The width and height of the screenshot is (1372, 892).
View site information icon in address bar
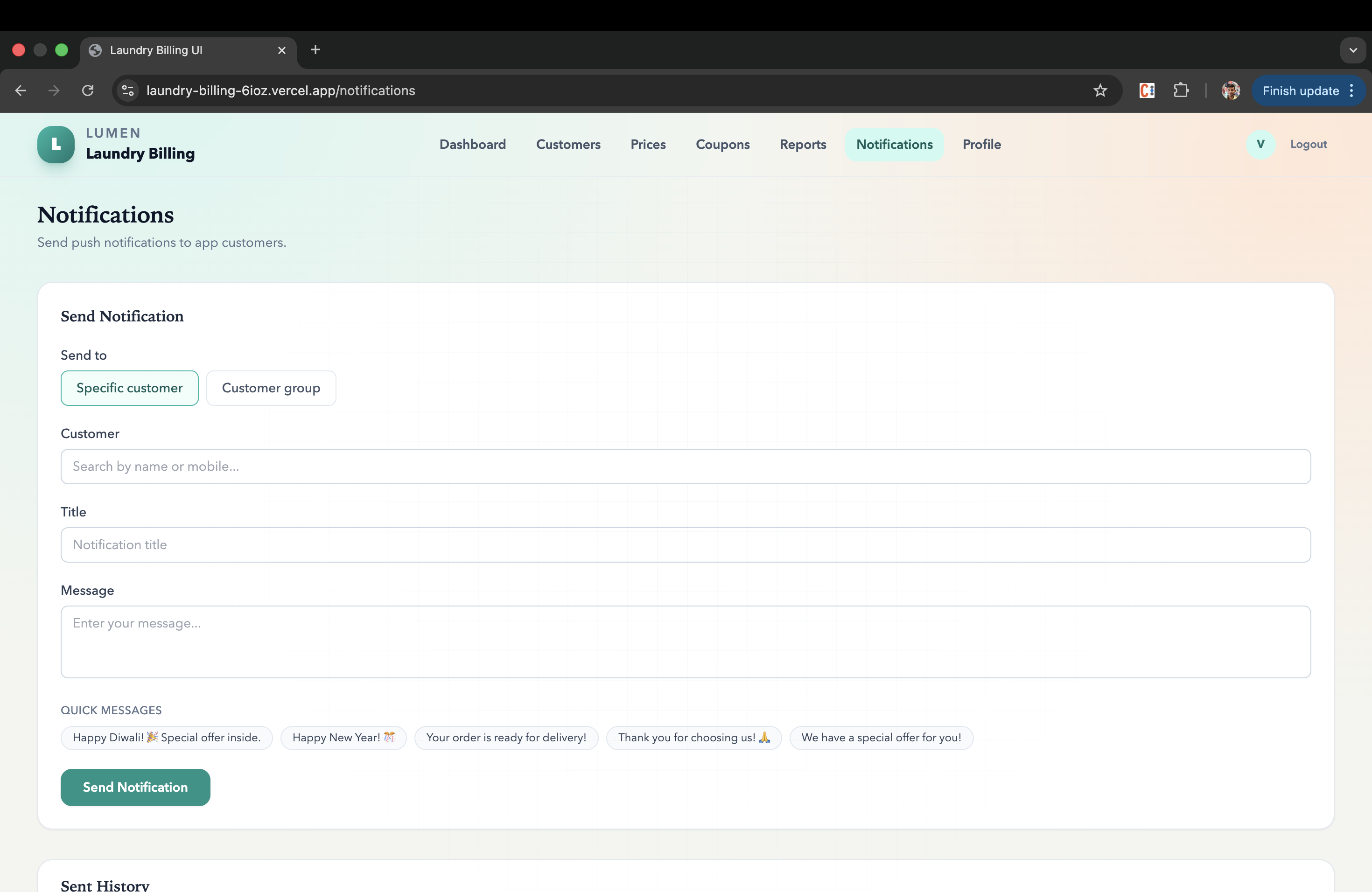point(128,91)
